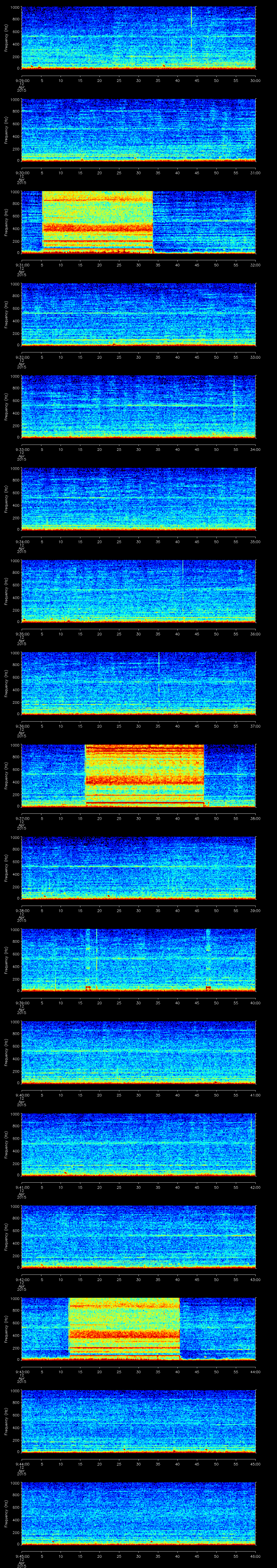Click the 30-second tick label under the 9:40:00 panel

[138, 1096]
